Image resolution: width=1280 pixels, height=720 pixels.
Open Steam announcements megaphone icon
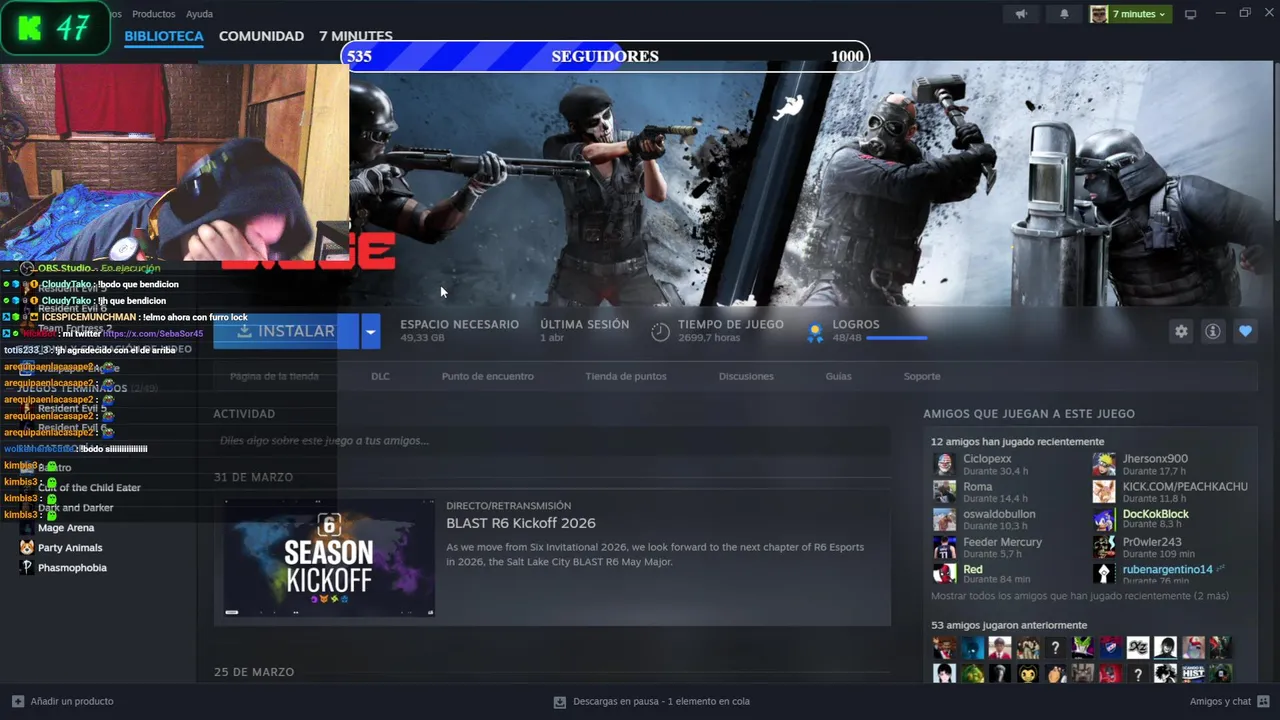(1021, 14)
